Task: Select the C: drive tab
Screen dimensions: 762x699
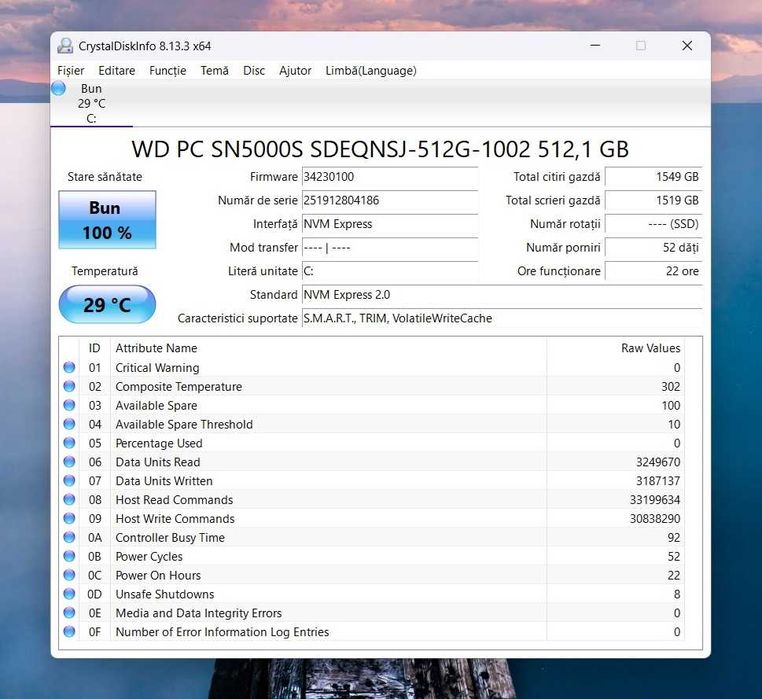Action: click(x=91, y=104)
